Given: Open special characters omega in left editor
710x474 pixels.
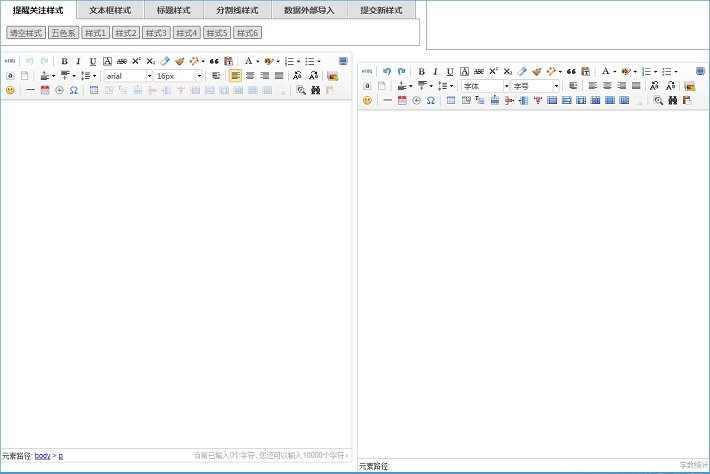Looking at the screenshot, I should point(74,90).
